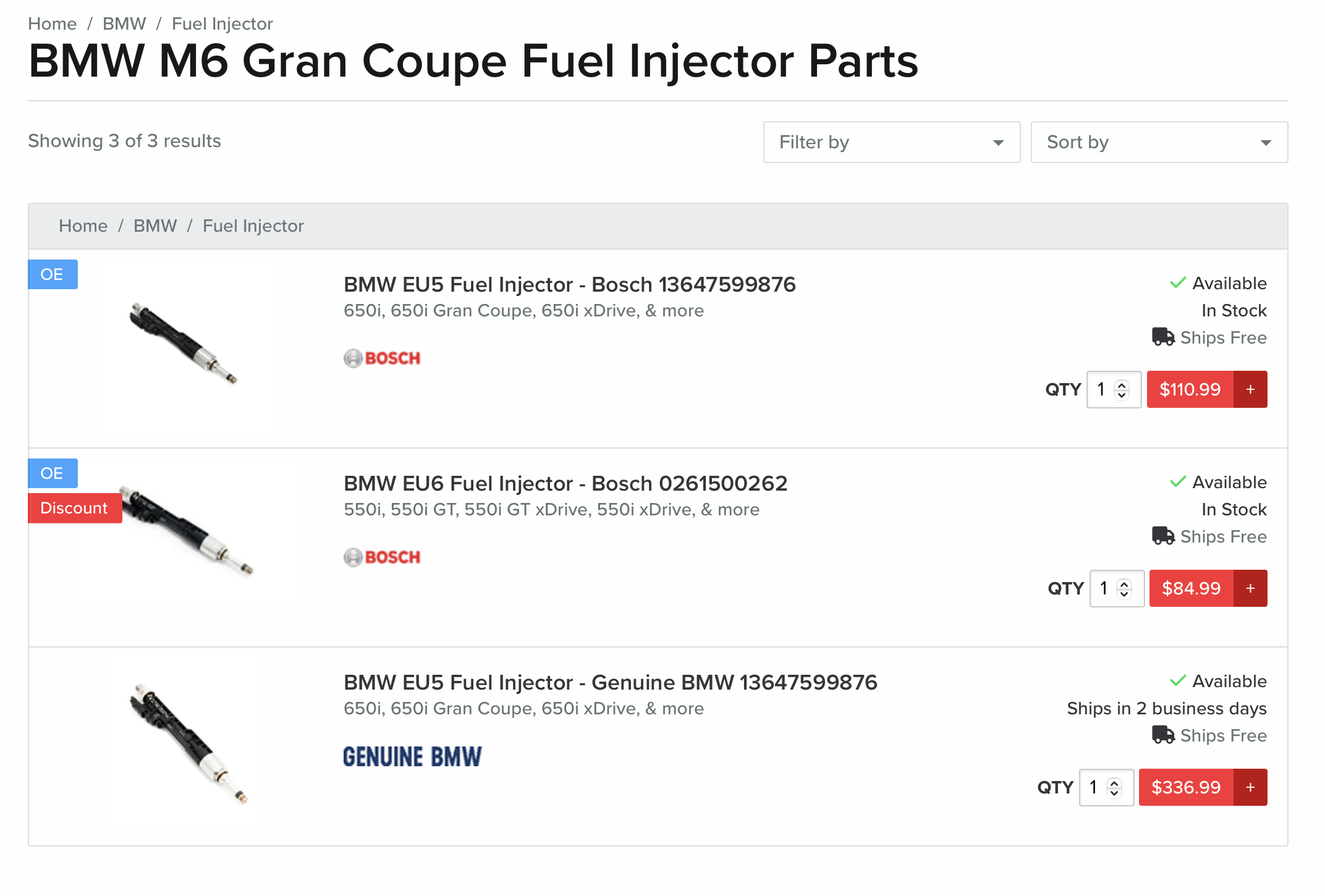Click the Genuine BMW brand logo
The image size is (1325, 896).
pyautogui.click(x=412, y=757)
